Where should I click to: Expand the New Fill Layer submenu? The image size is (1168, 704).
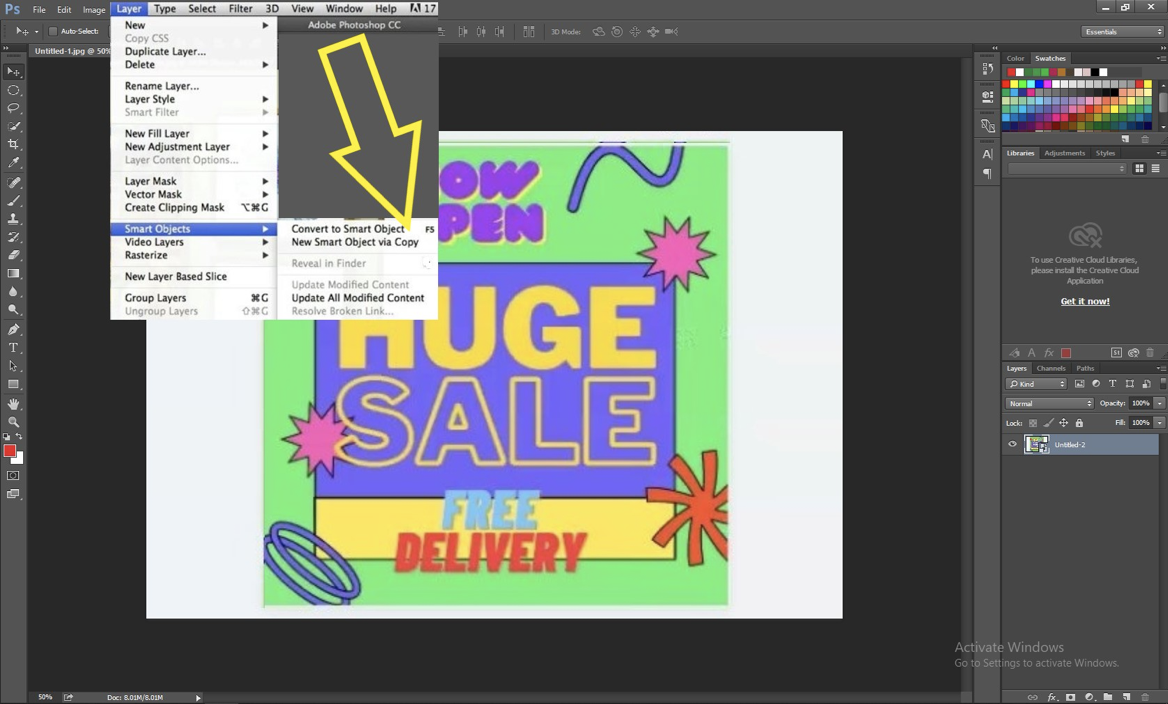[x=194, y=133]
